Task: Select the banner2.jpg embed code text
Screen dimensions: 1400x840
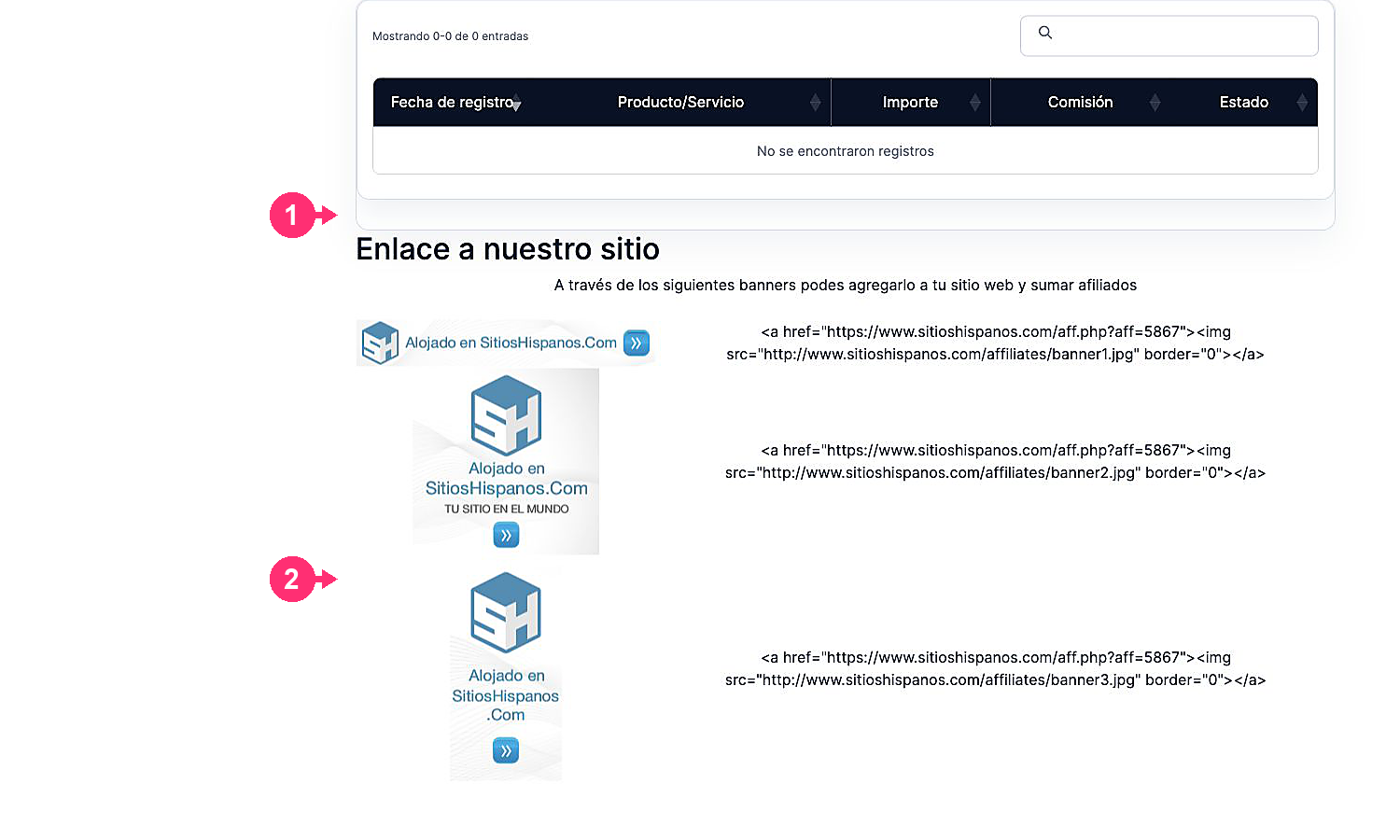Action: pyautogui.click(x=995, y=461)
